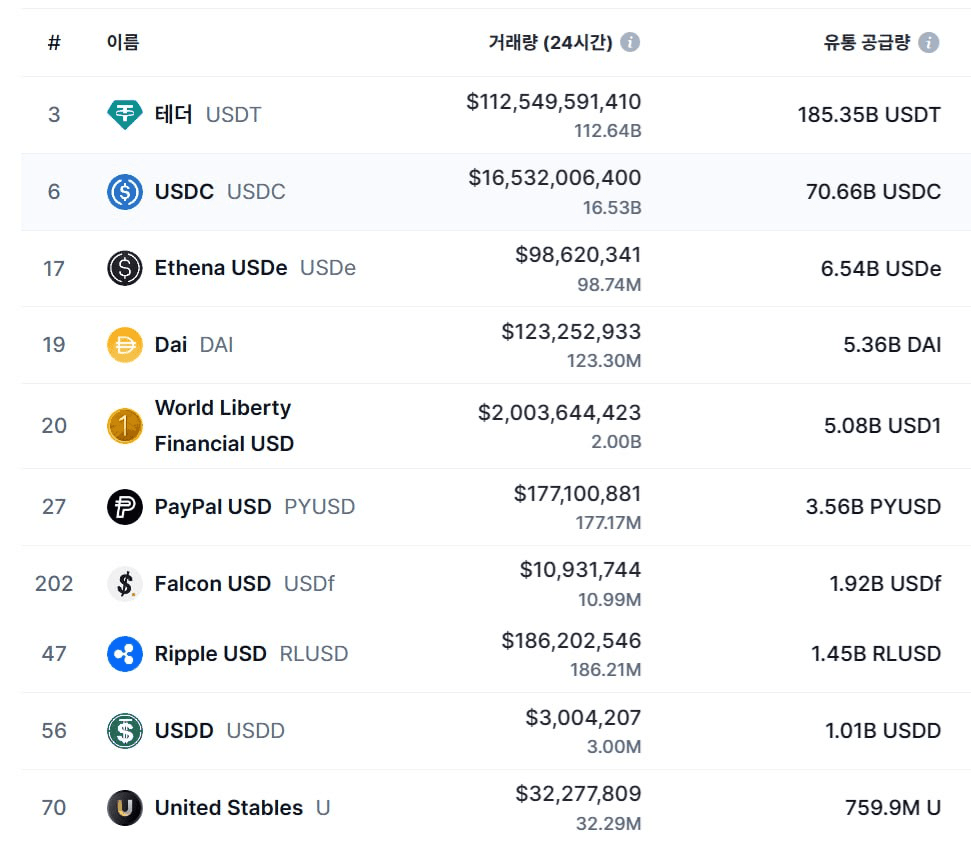Sort by the 거래량 (24시간) column header
971x845 pixels.
click(x=549, y=42)
